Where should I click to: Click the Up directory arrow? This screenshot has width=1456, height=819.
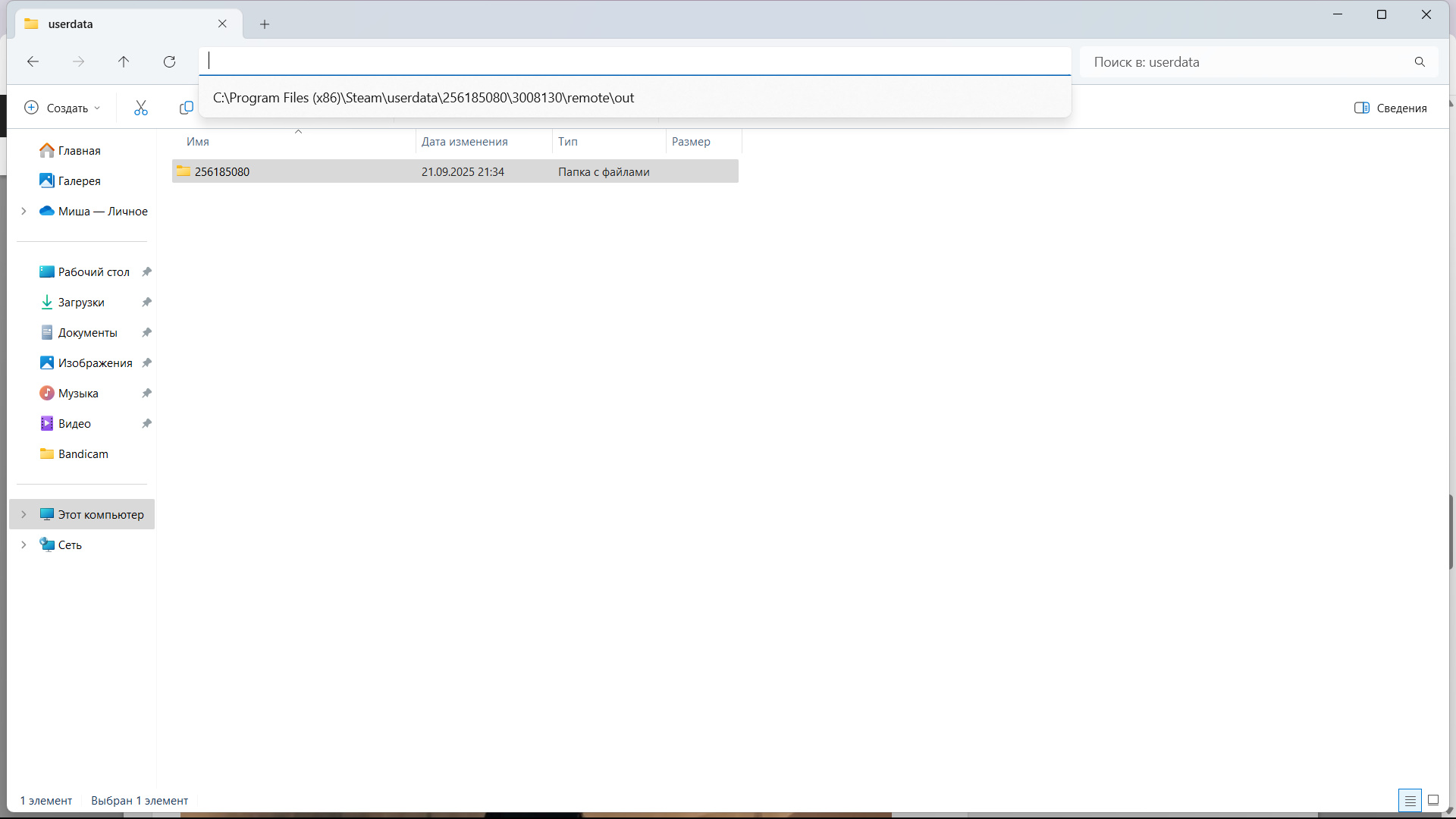[124, 62]
